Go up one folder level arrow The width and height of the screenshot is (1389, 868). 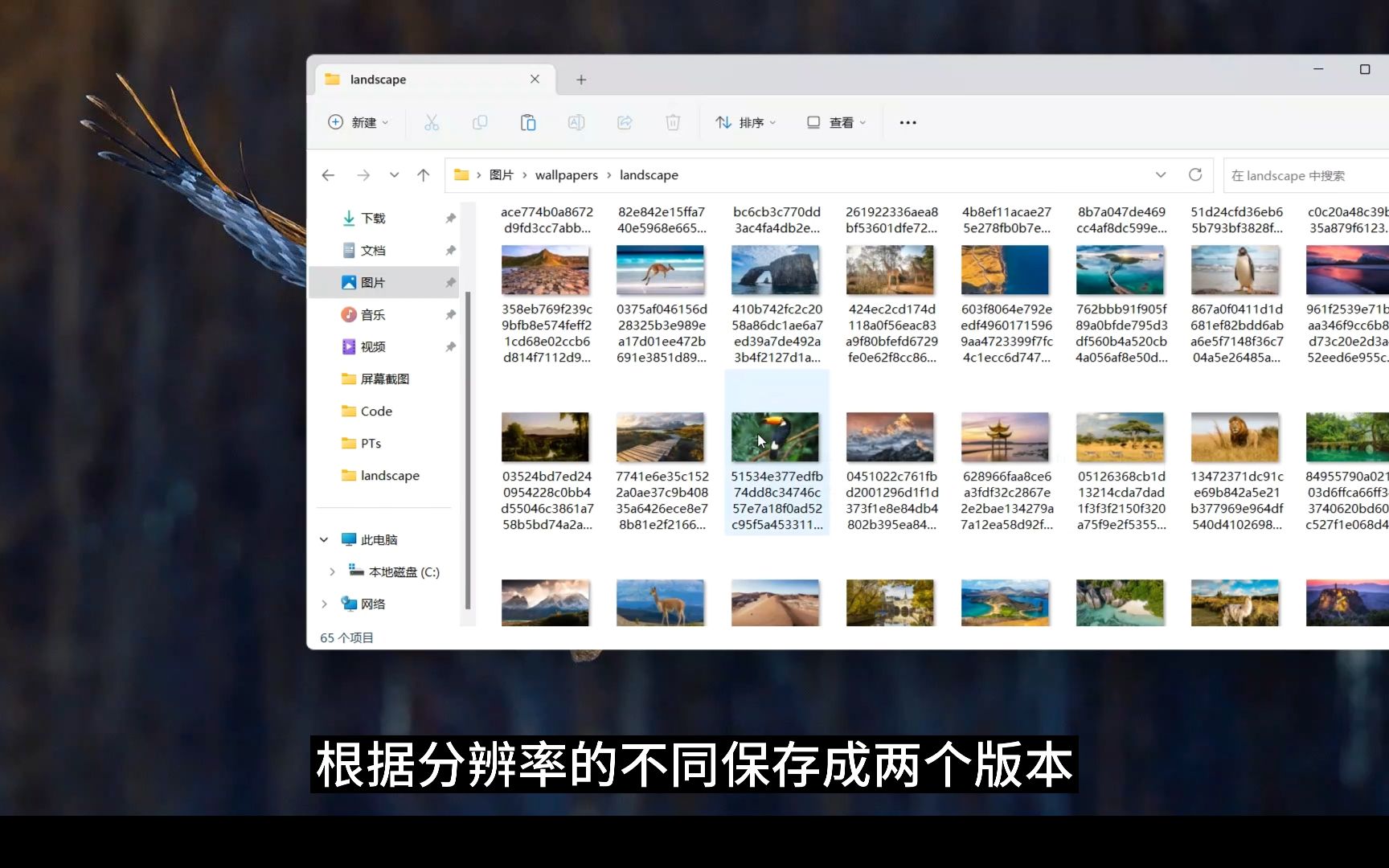click(424, 175)
